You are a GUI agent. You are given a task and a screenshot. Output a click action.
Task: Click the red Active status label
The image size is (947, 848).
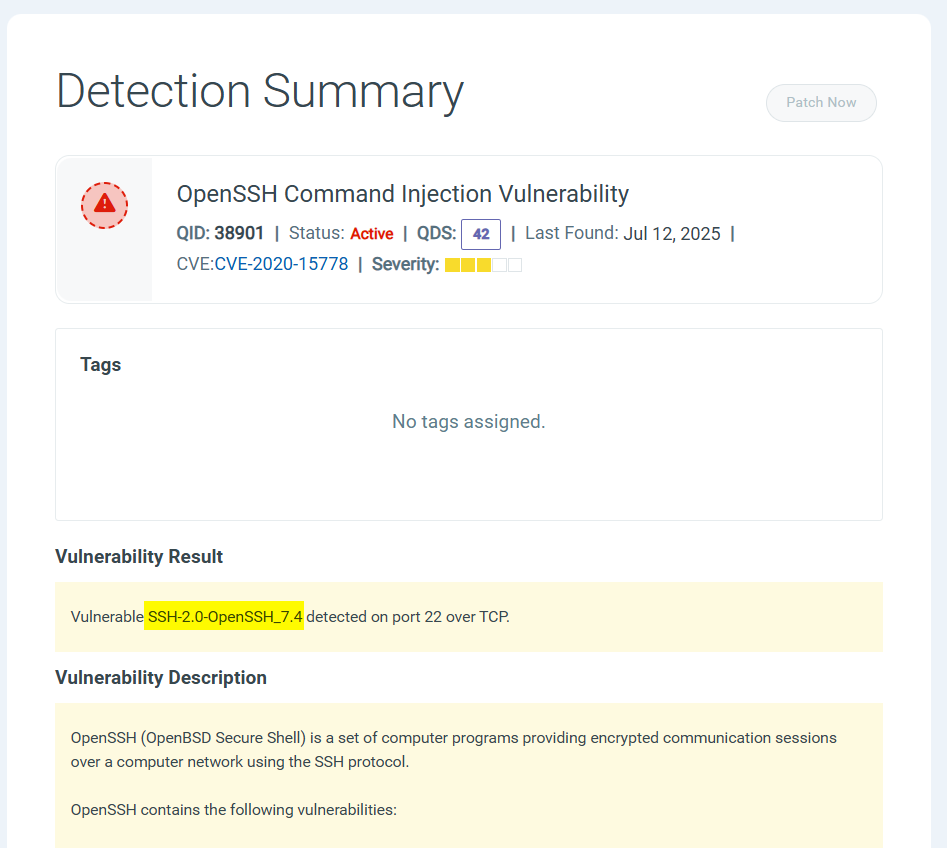point(371,234)
